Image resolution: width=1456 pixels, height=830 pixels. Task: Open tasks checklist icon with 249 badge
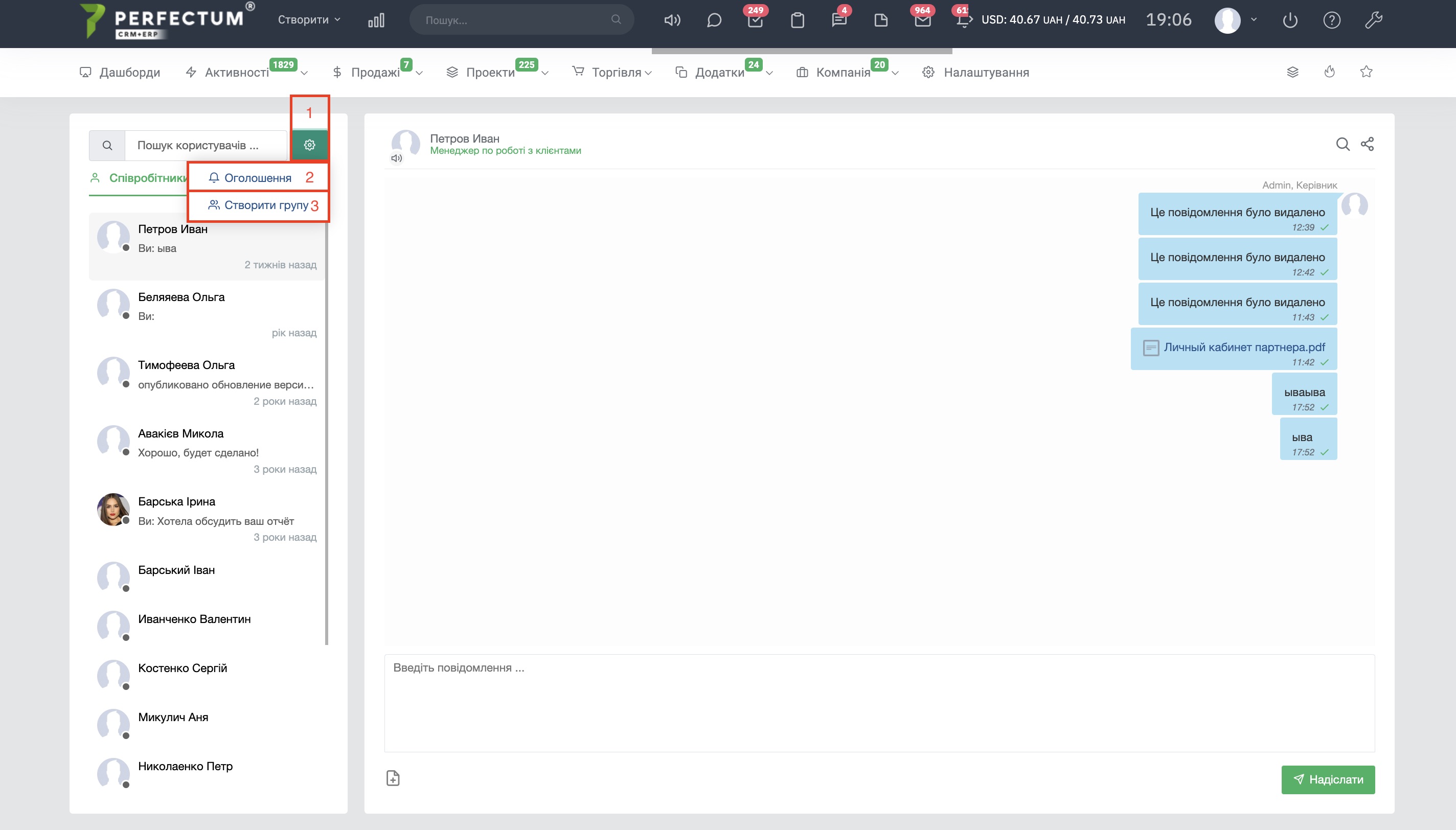(x=756, y=20)
